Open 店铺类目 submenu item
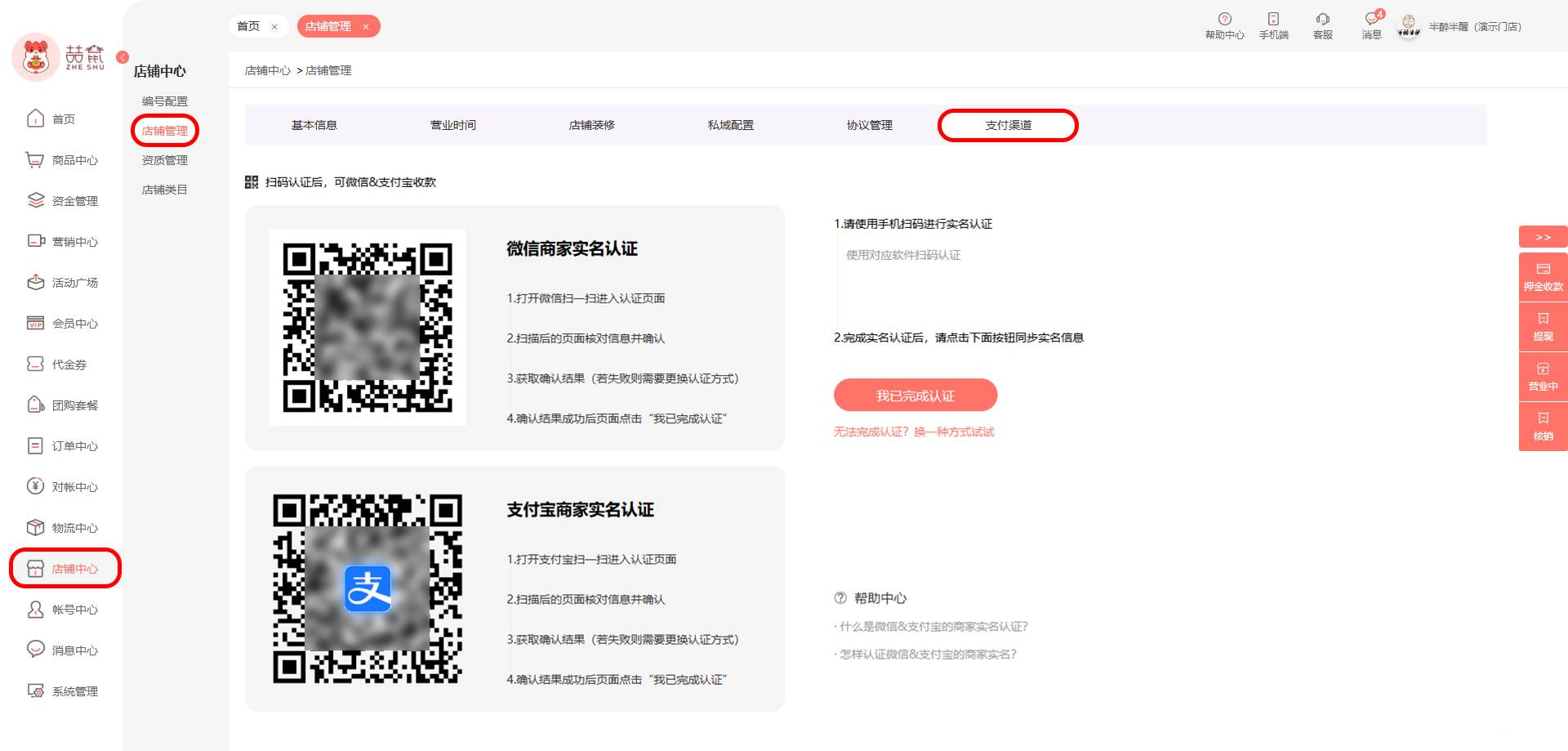1568x751 pixels. coord(165,190)
